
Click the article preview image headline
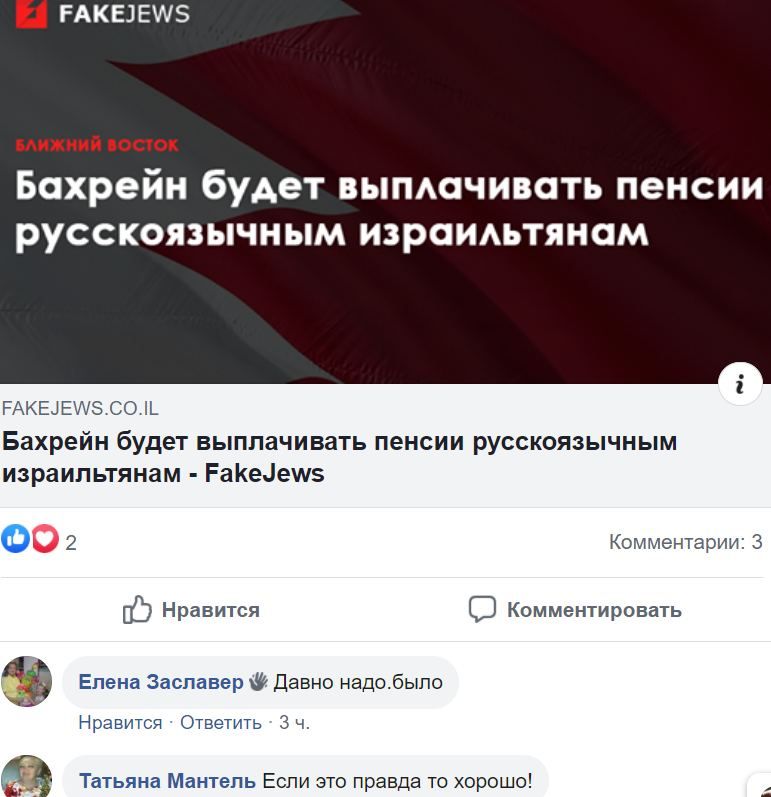[389, 209]
